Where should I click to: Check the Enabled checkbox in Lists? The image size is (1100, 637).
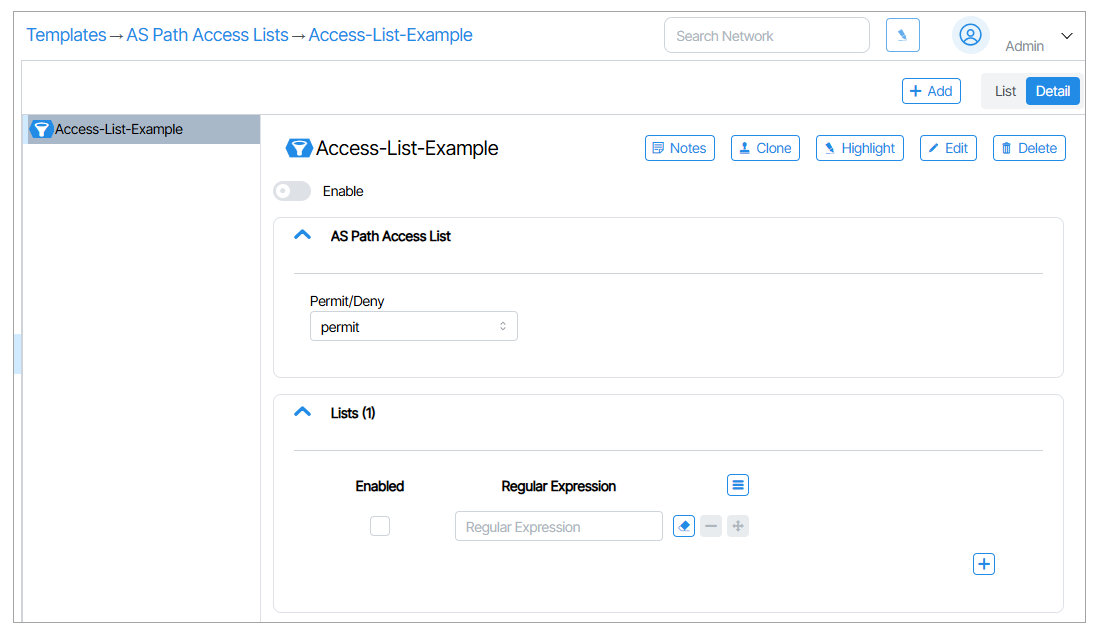[380, 526]
